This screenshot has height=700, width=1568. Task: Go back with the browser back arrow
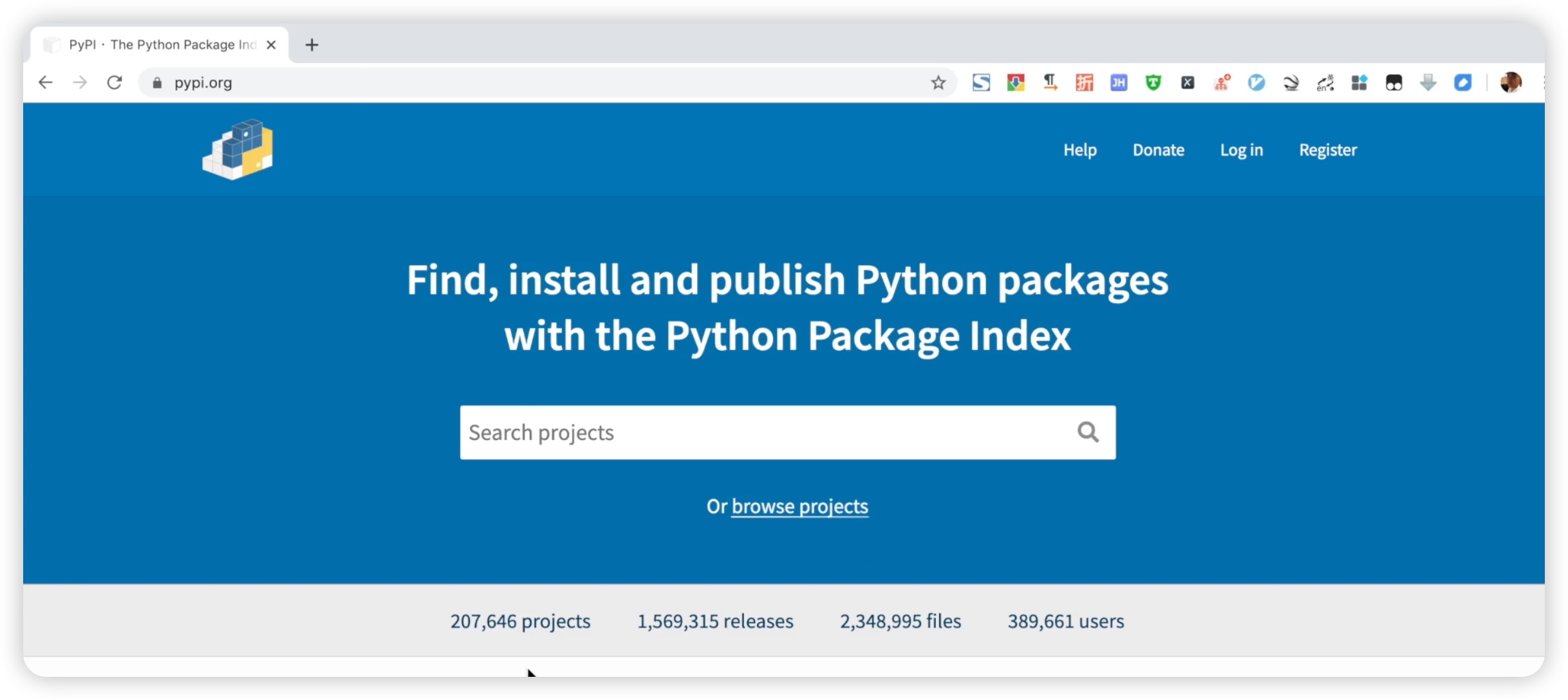point(45,82)
